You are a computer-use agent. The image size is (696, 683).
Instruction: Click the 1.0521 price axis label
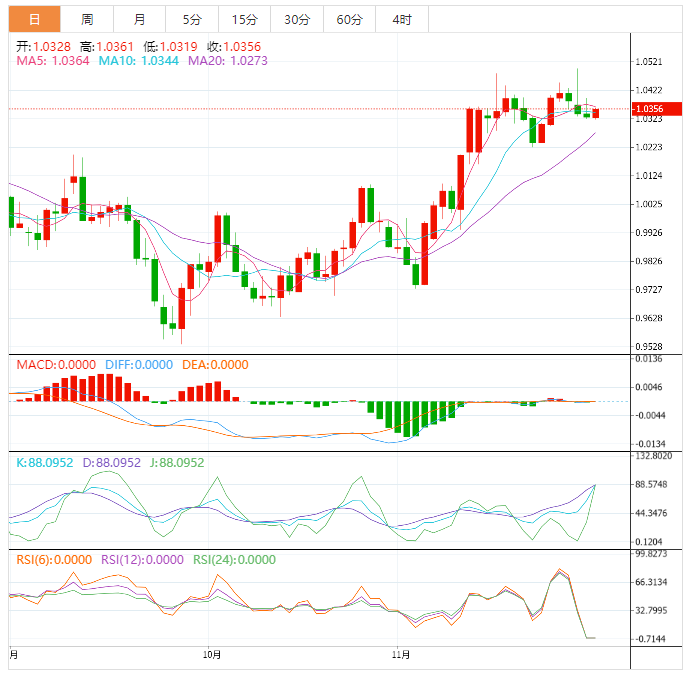(649, 62)
